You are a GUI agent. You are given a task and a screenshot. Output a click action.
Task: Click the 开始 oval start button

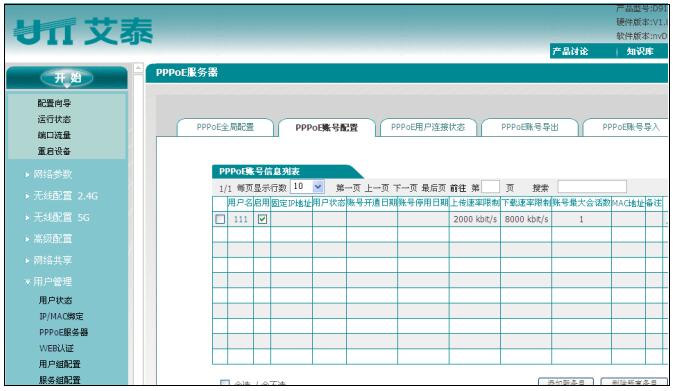(x=67, y=78)
